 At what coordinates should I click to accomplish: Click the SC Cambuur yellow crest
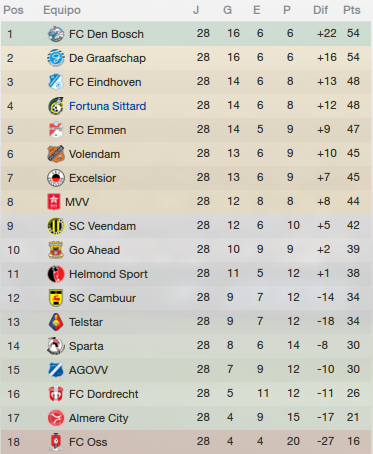coord(56,298)
